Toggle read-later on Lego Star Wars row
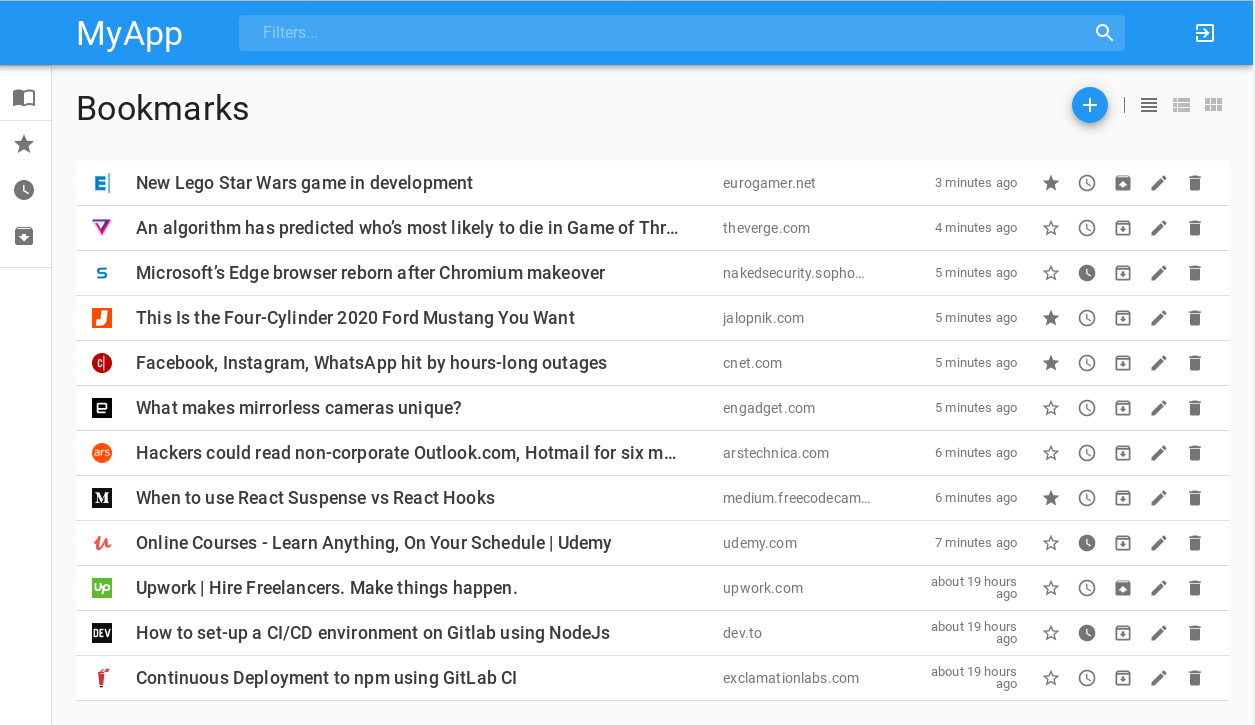The height and width of the screenshot is (725, 1255). [x=1087, y=183]
